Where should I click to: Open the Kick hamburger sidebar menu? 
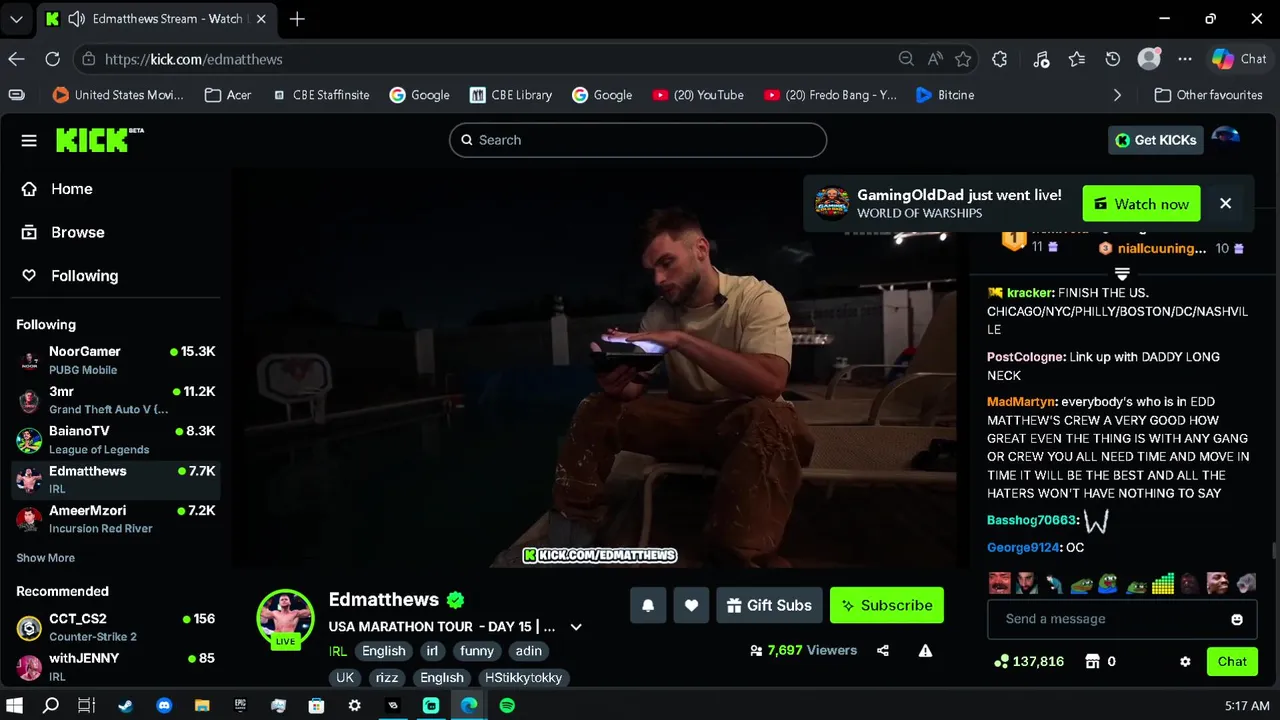point(29,140)
